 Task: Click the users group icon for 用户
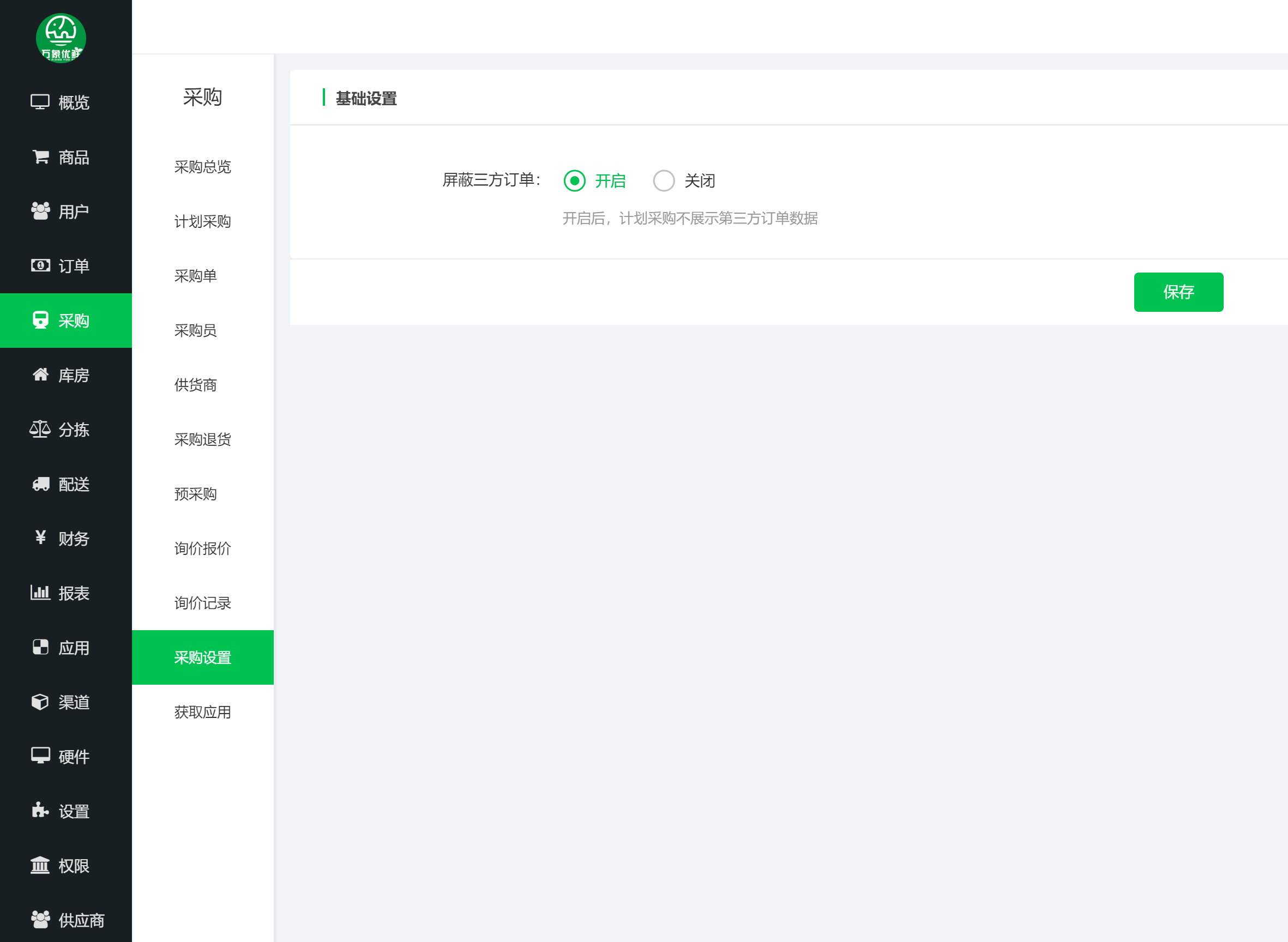click(40, 212)
